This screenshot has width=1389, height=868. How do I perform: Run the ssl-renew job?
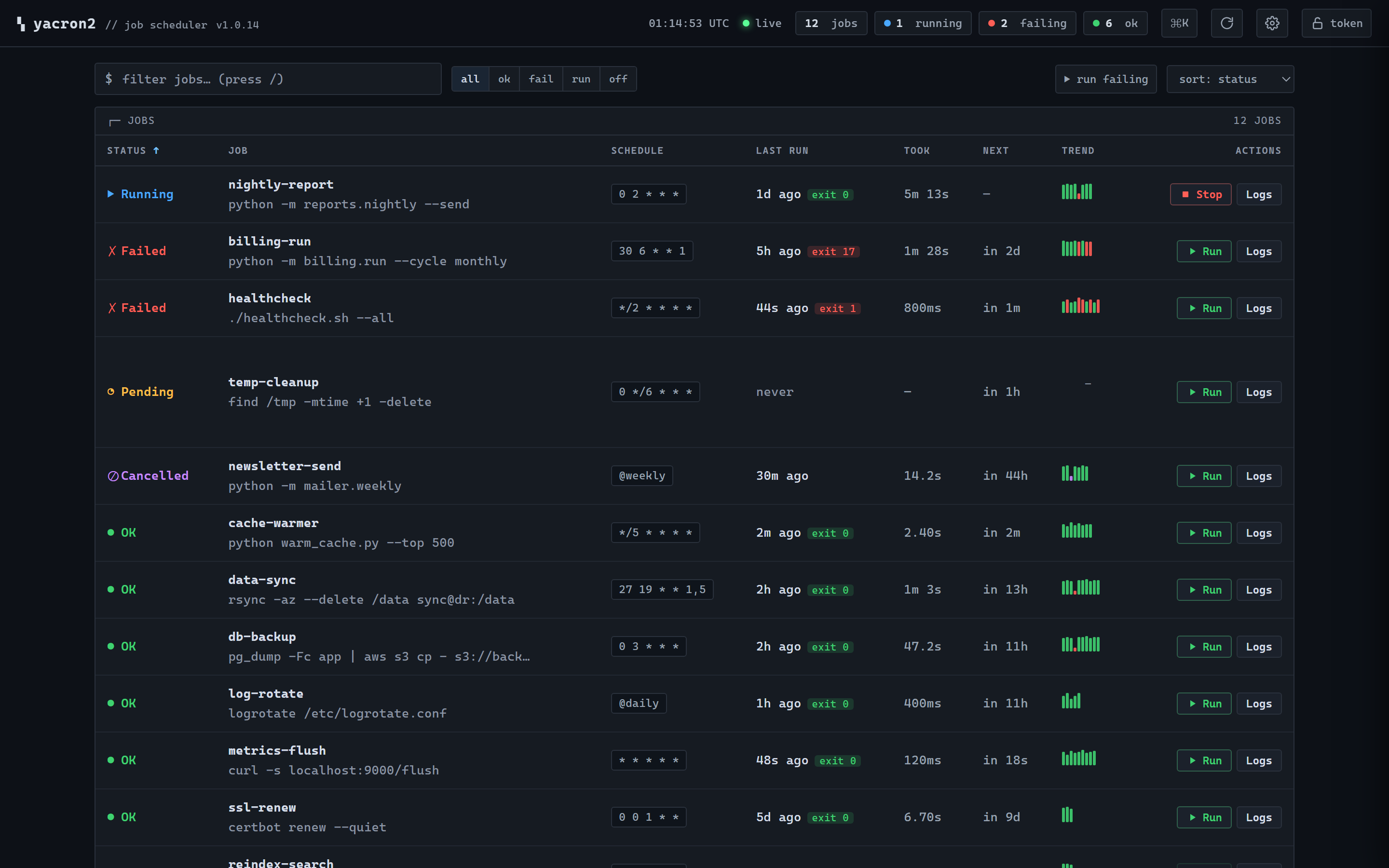click(x=1204, y=817)
